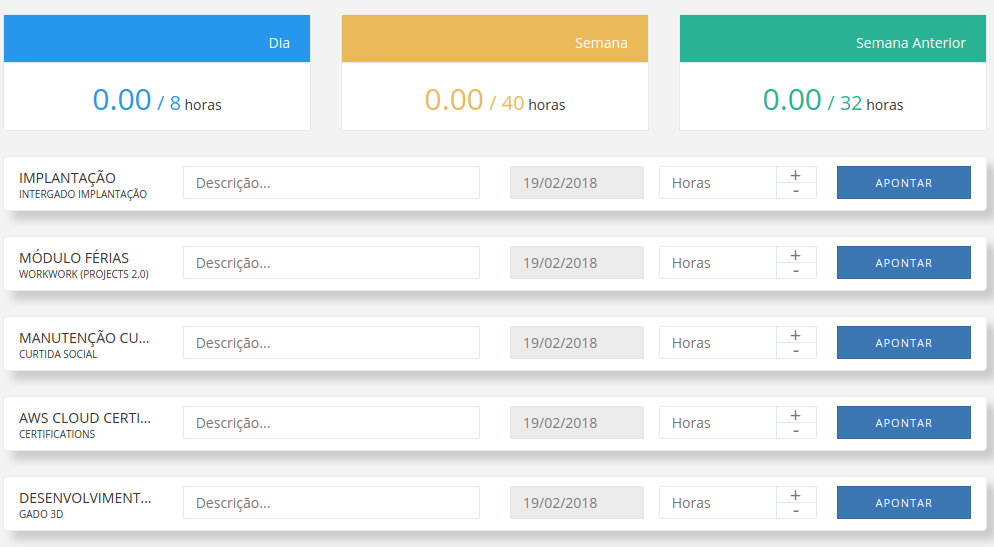Increase hours with plus for DESENVOLVIMENT... row
The image size is (994, 547).
click(x=796, y=494)
